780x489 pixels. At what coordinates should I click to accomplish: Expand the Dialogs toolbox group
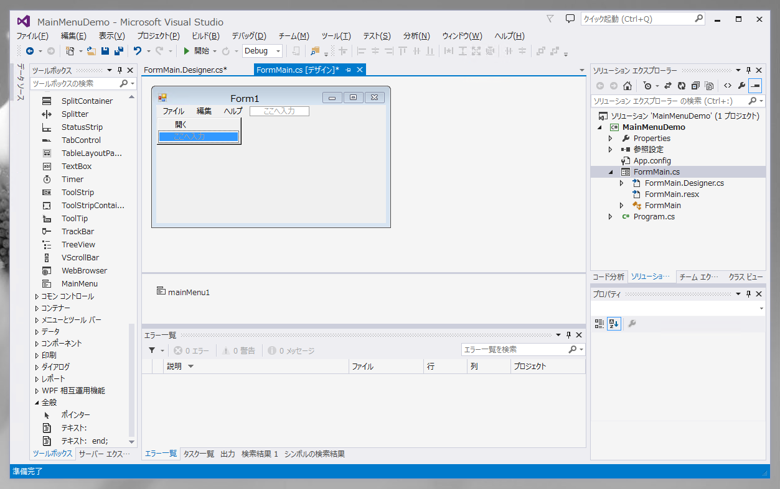tap(37, 367)
